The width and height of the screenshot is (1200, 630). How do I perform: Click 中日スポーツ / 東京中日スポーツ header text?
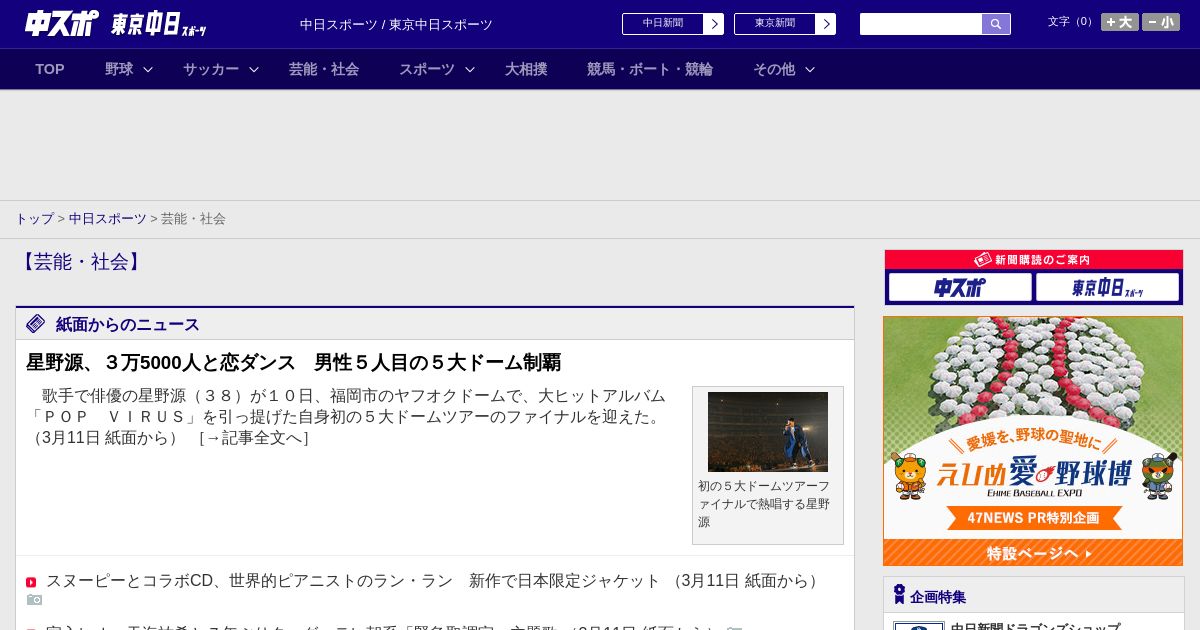396,25
